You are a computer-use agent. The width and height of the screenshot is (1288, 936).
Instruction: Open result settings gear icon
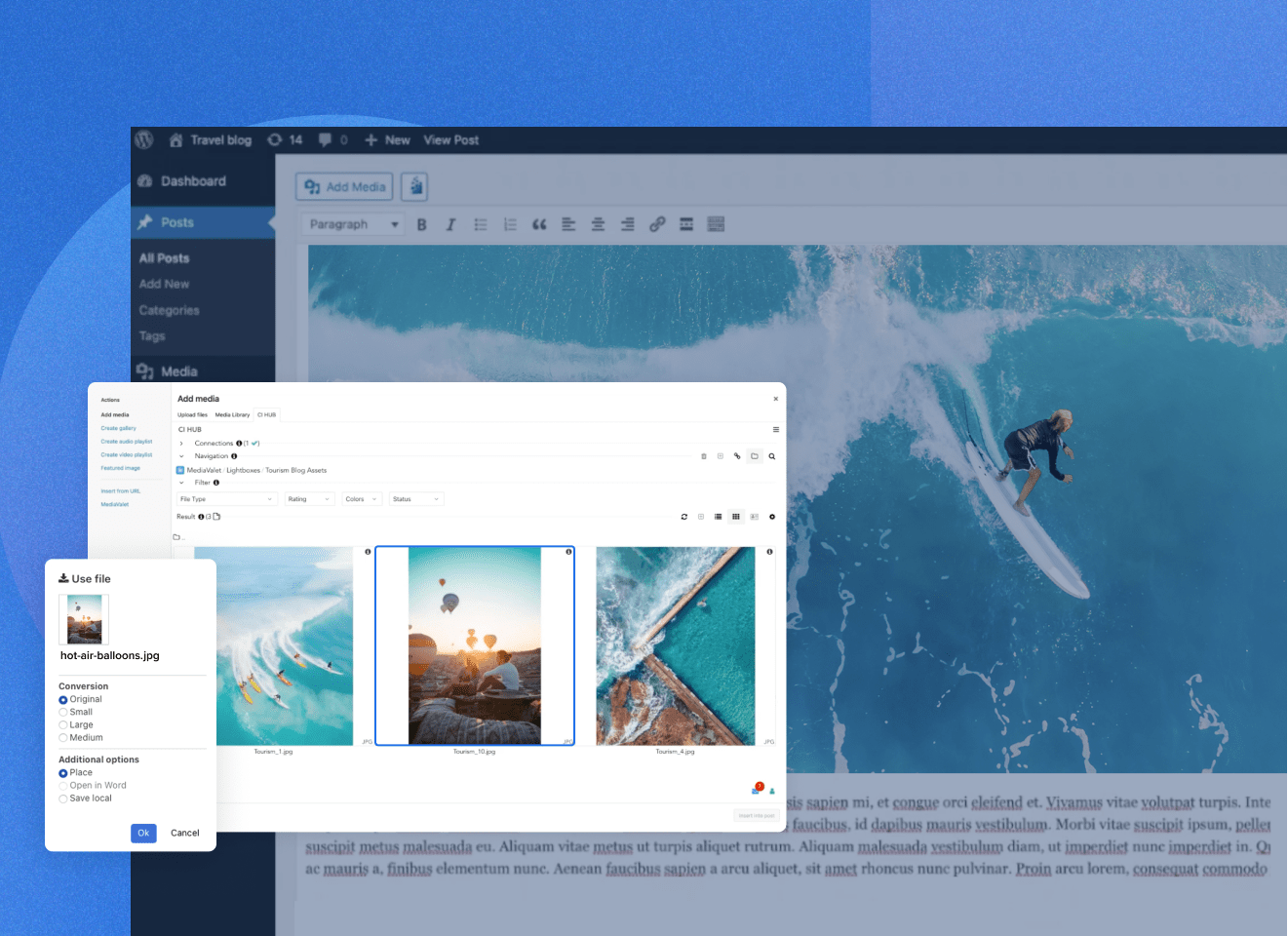point(772,517)
